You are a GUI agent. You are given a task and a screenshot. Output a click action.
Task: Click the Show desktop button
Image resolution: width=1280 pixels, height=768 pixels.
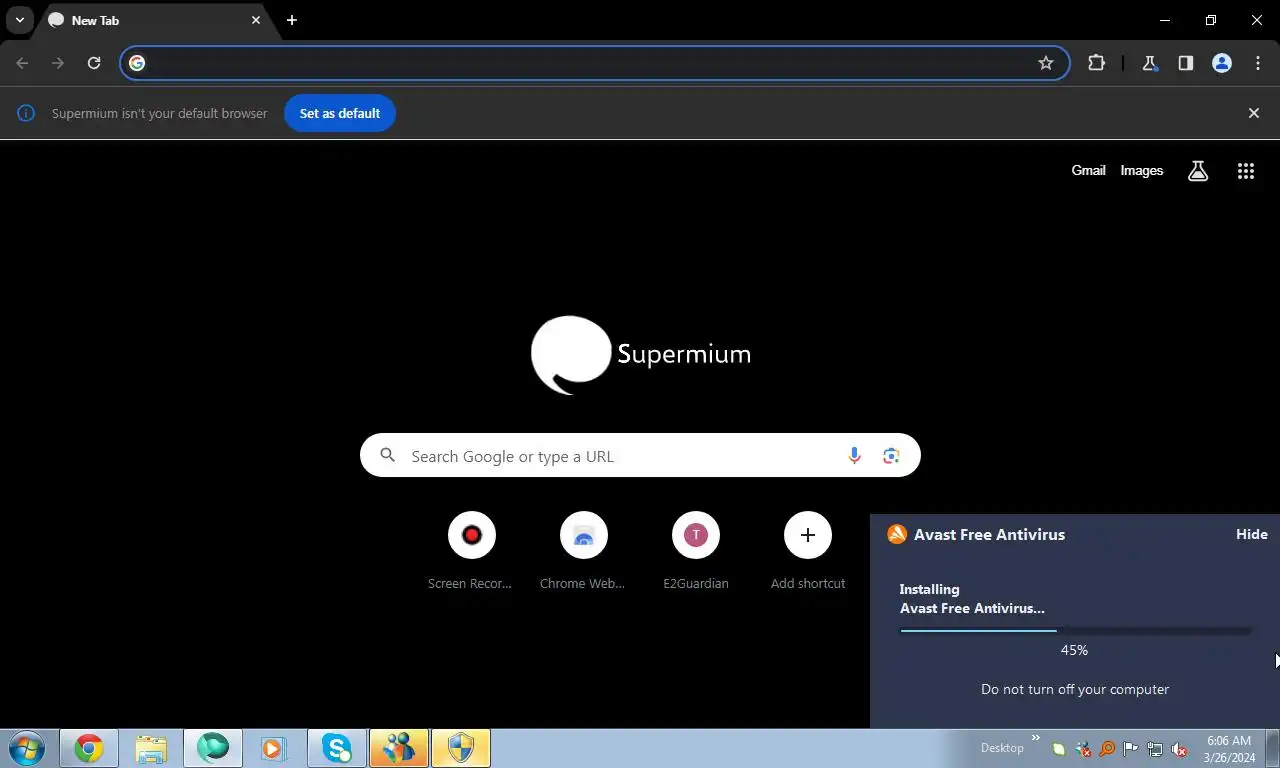pyautogui.click(x=1272, y=748)
